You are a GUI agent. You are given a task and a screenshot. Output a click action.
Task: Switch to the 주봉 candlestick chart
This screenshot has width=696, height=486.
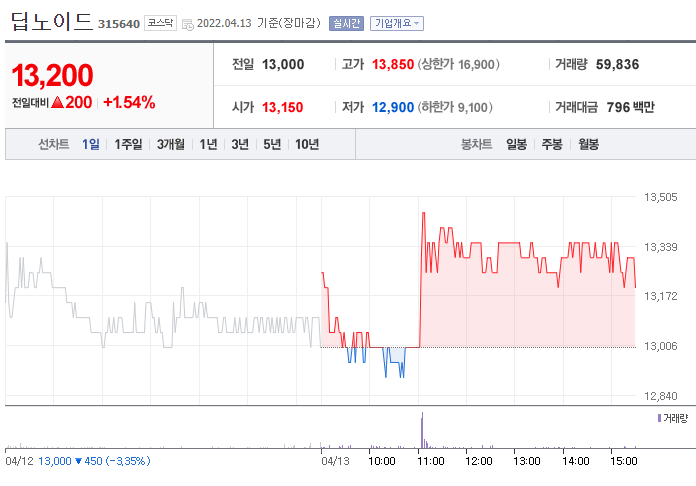click(x=552, y=144)
